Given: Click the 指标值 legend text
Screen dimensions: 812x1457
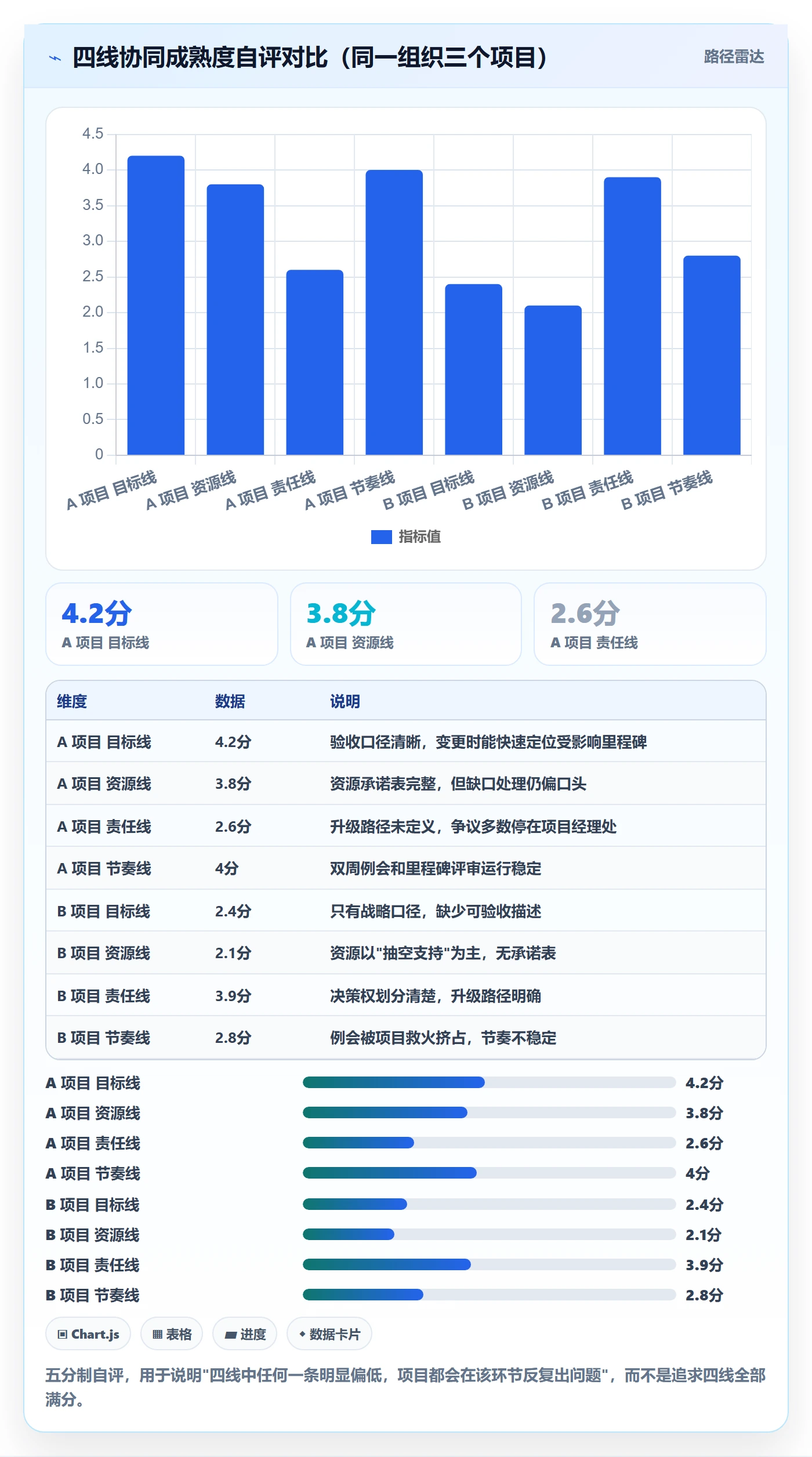Looking at the screenshot, I should (x=420, y=537).
